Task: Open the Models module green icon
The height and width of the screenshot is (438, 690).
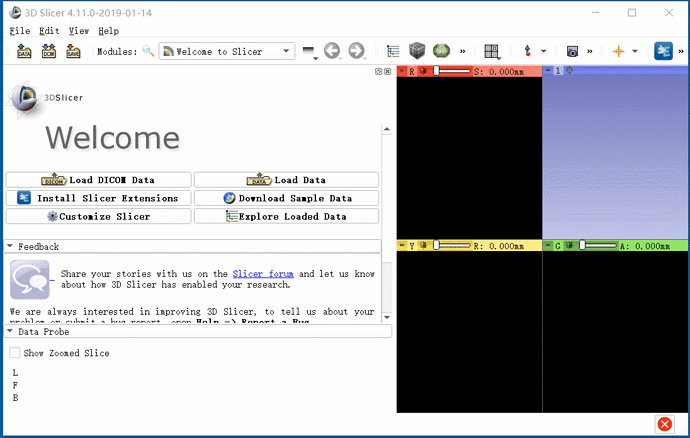Action: pyautogui.click(x=441, y=51)
